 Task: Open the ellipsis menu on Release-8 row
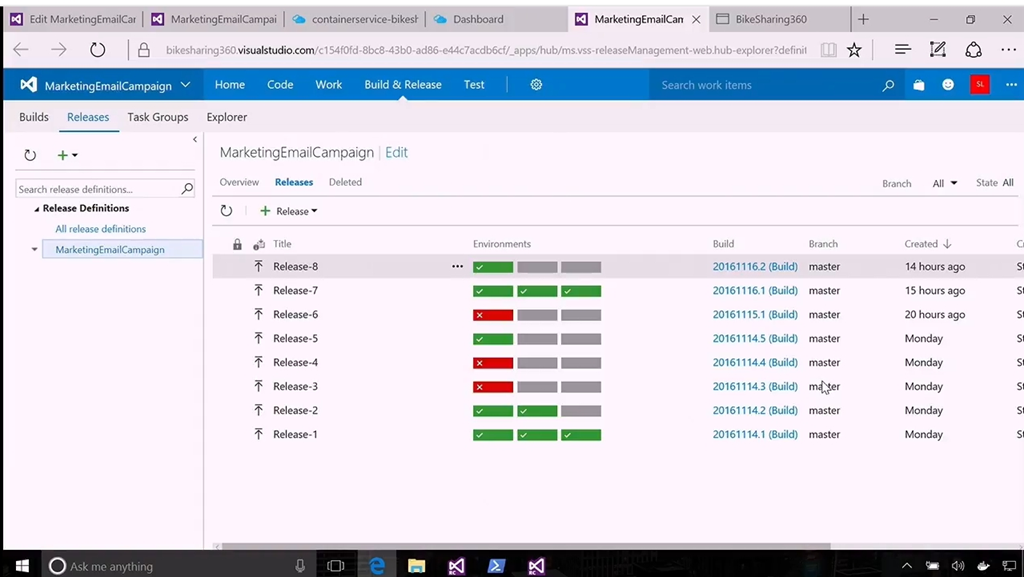tap(457, 267)
